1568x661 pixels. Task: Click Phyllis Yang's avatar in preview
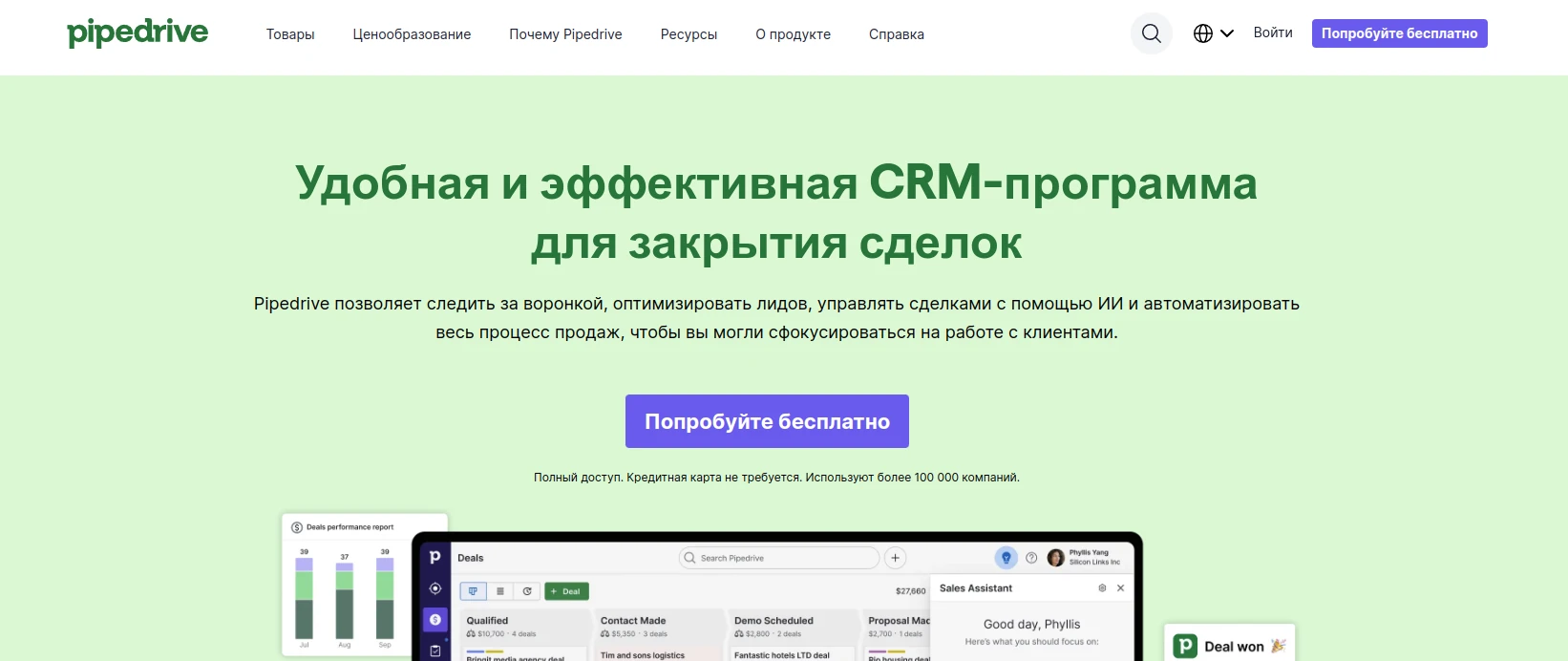[x=1055, y=558]
